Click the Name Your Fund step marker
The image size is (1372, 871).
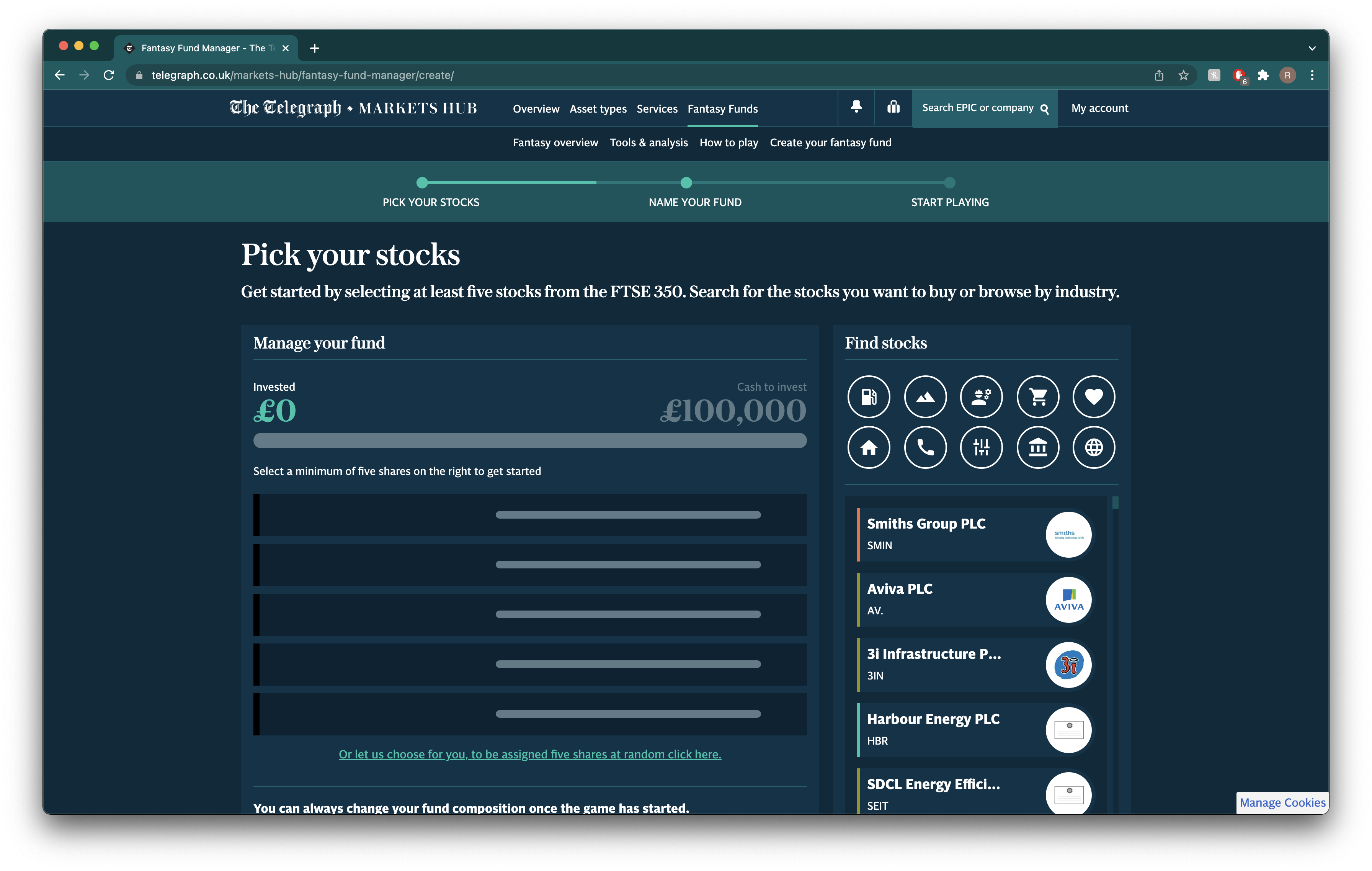click(x=686, y=183)
